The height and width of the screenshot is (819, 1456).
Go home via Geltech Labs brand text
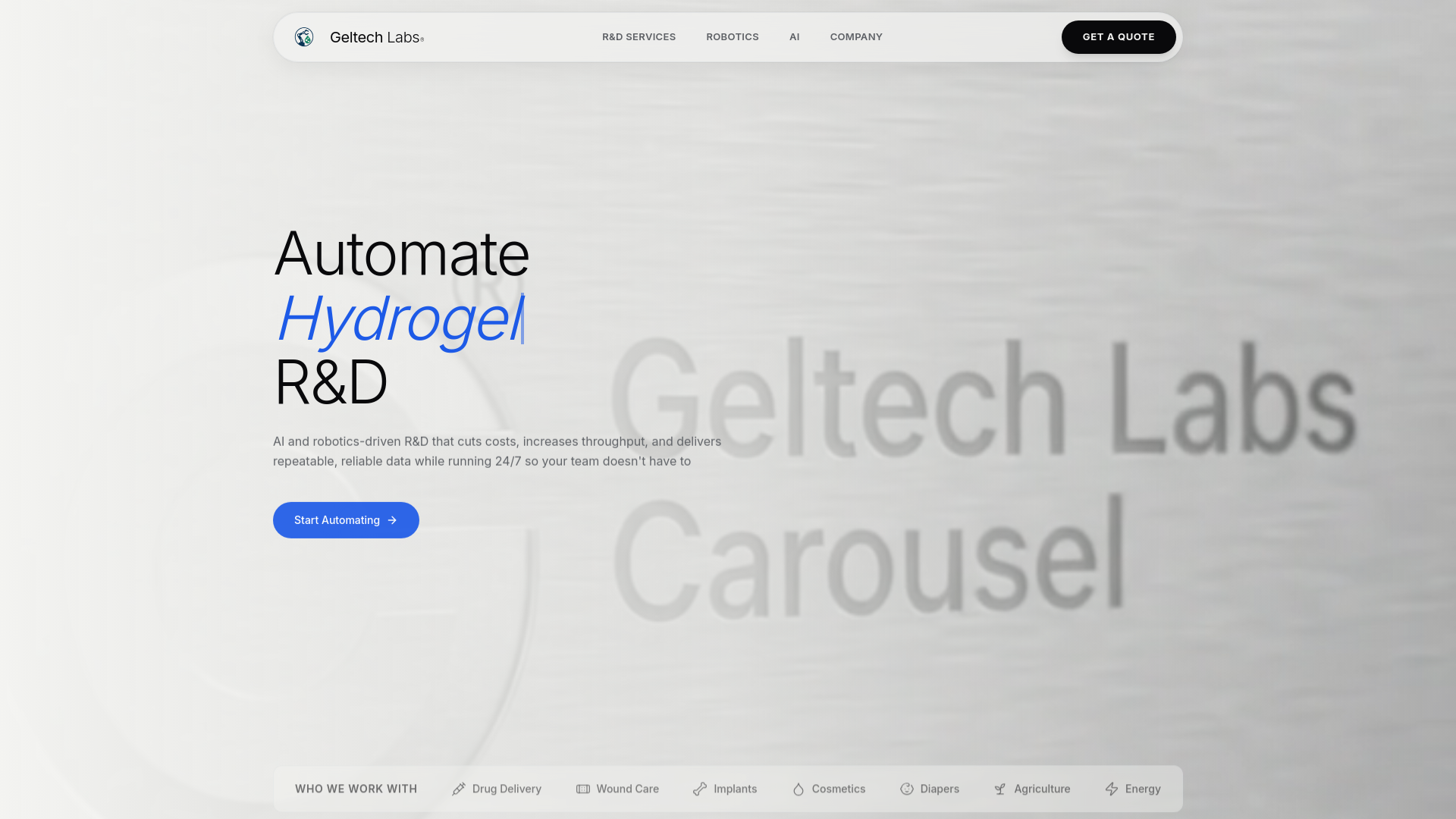tap(376, 37)
